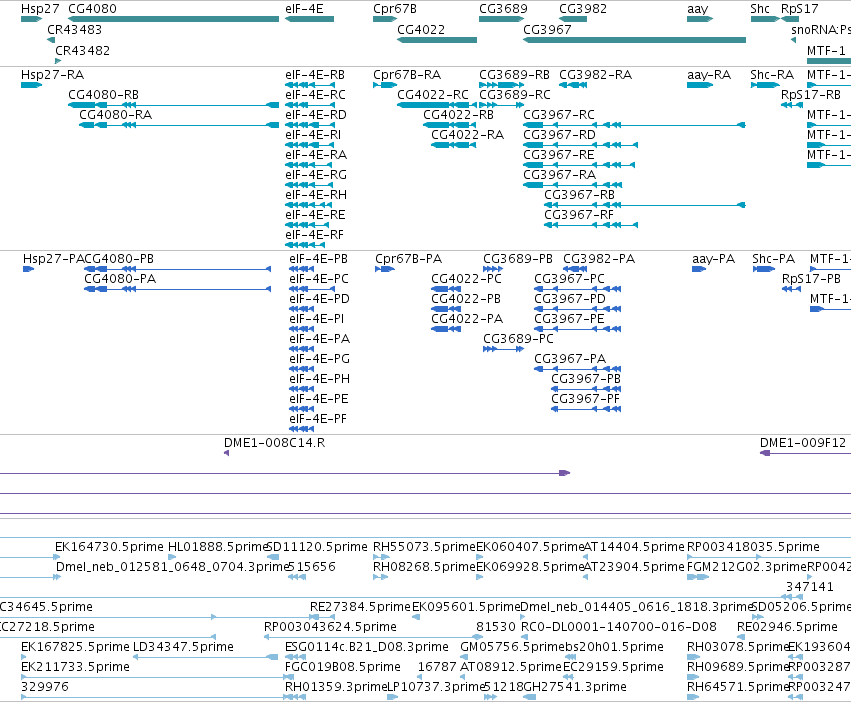Select the DME1-008C14.R feature label
Viewport: 851px width, 702px height.
274,442
